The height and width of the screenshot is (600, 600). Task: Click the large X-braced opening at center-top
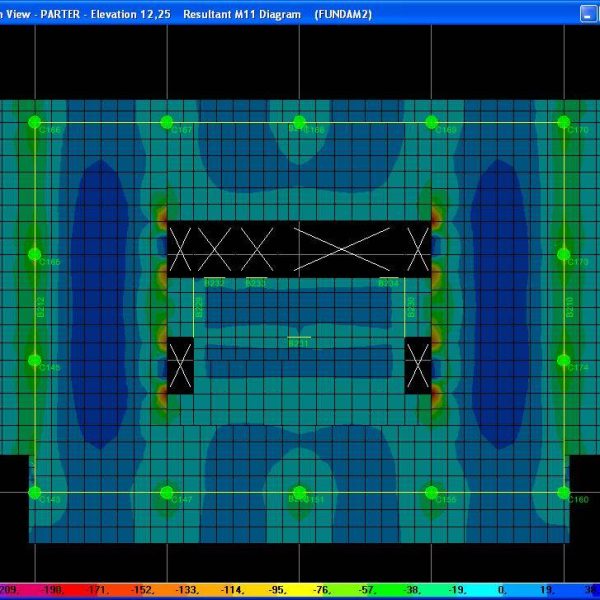click(342, 248)
